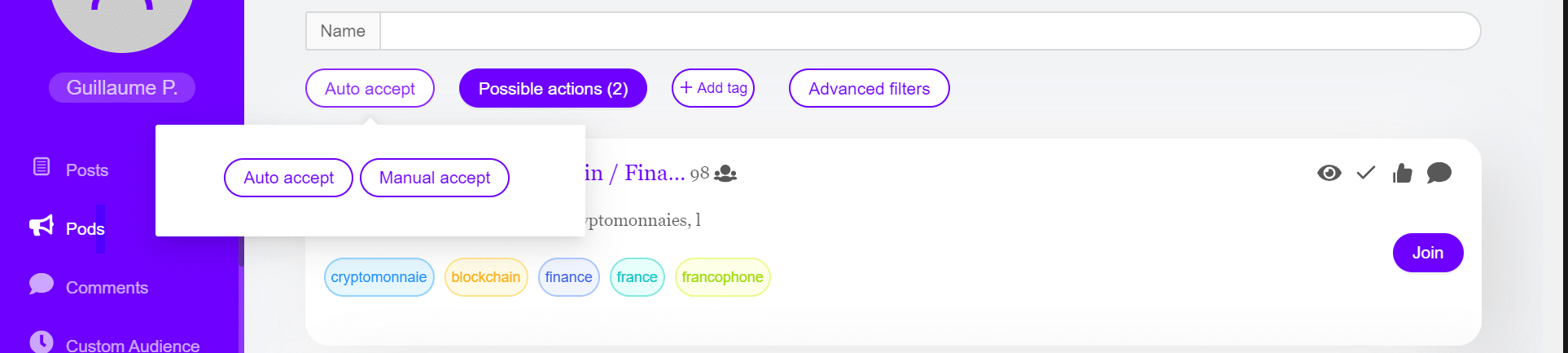Click the Comments bubble icon in the sidebar

tap(42, 285)
